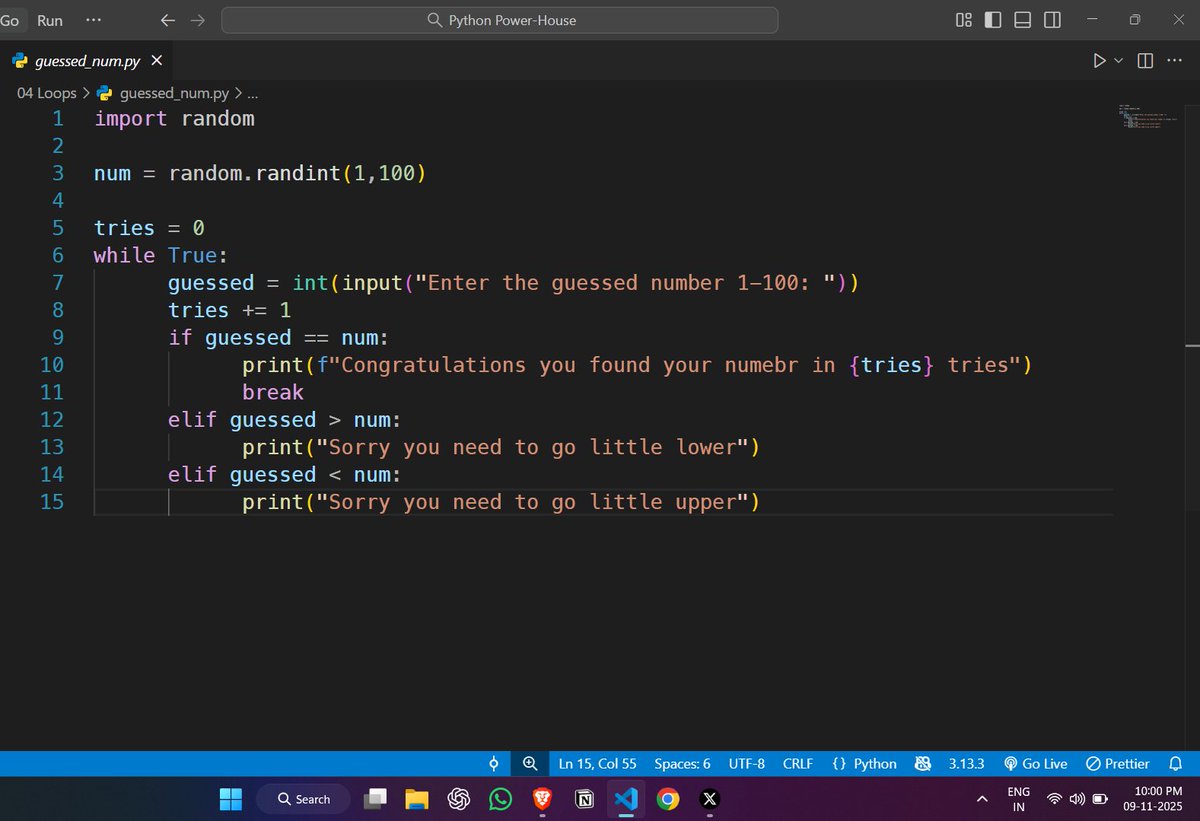Click status bar source control pin icon
1200x821 pixels.
click(493, 764)
